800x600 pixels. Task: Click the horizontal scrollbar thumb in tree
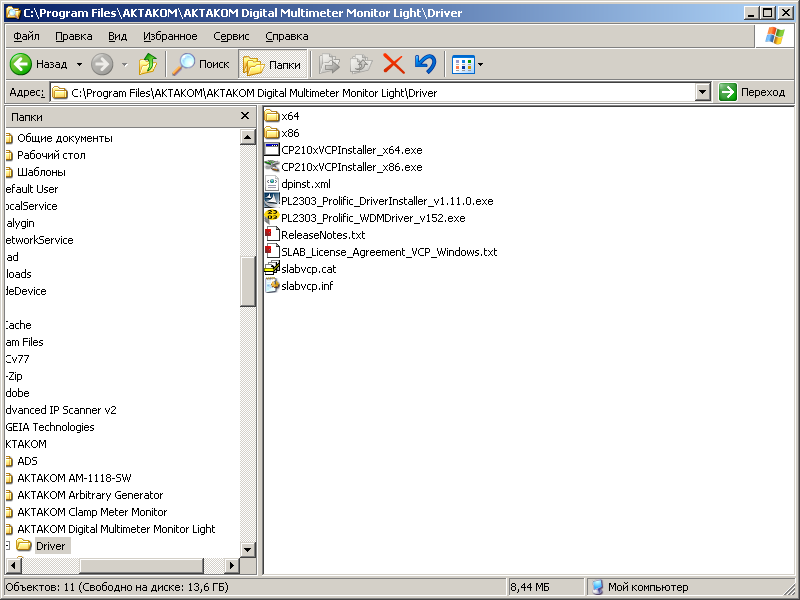(x=141, y=565)
